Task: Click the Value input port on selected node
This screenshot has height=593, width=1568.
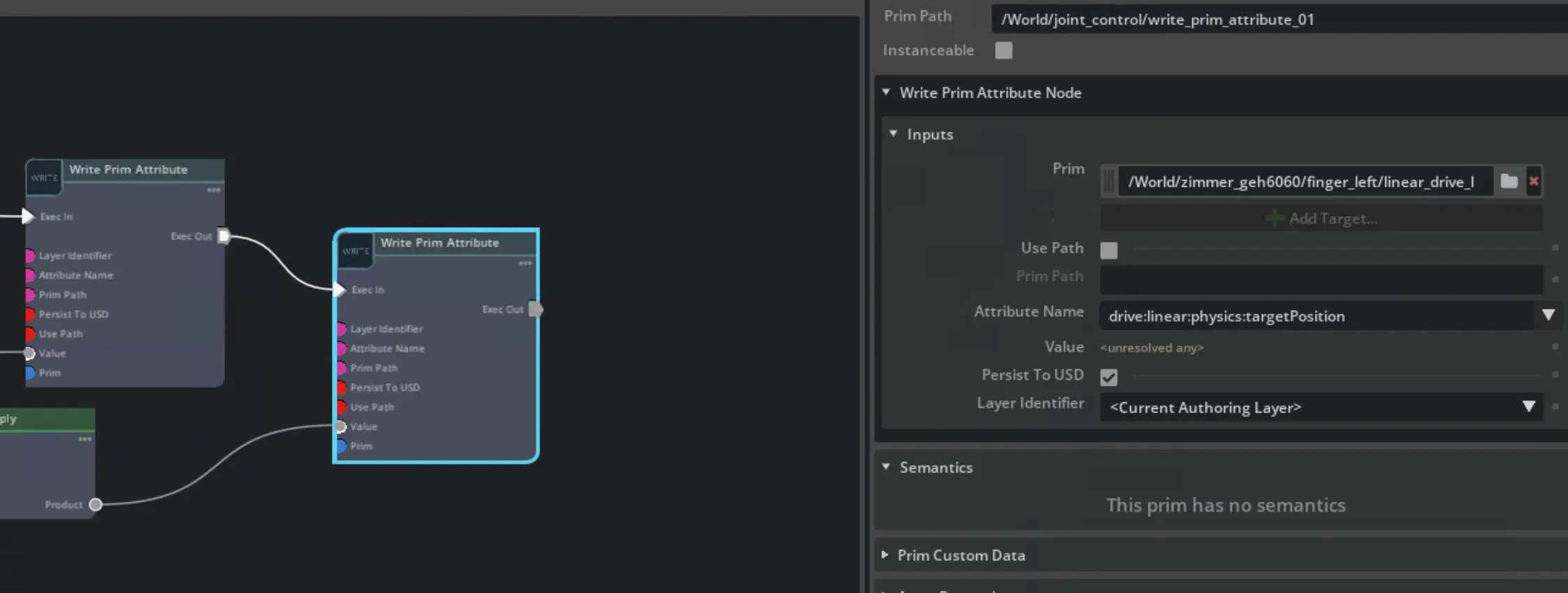Action: click(340, 426)
